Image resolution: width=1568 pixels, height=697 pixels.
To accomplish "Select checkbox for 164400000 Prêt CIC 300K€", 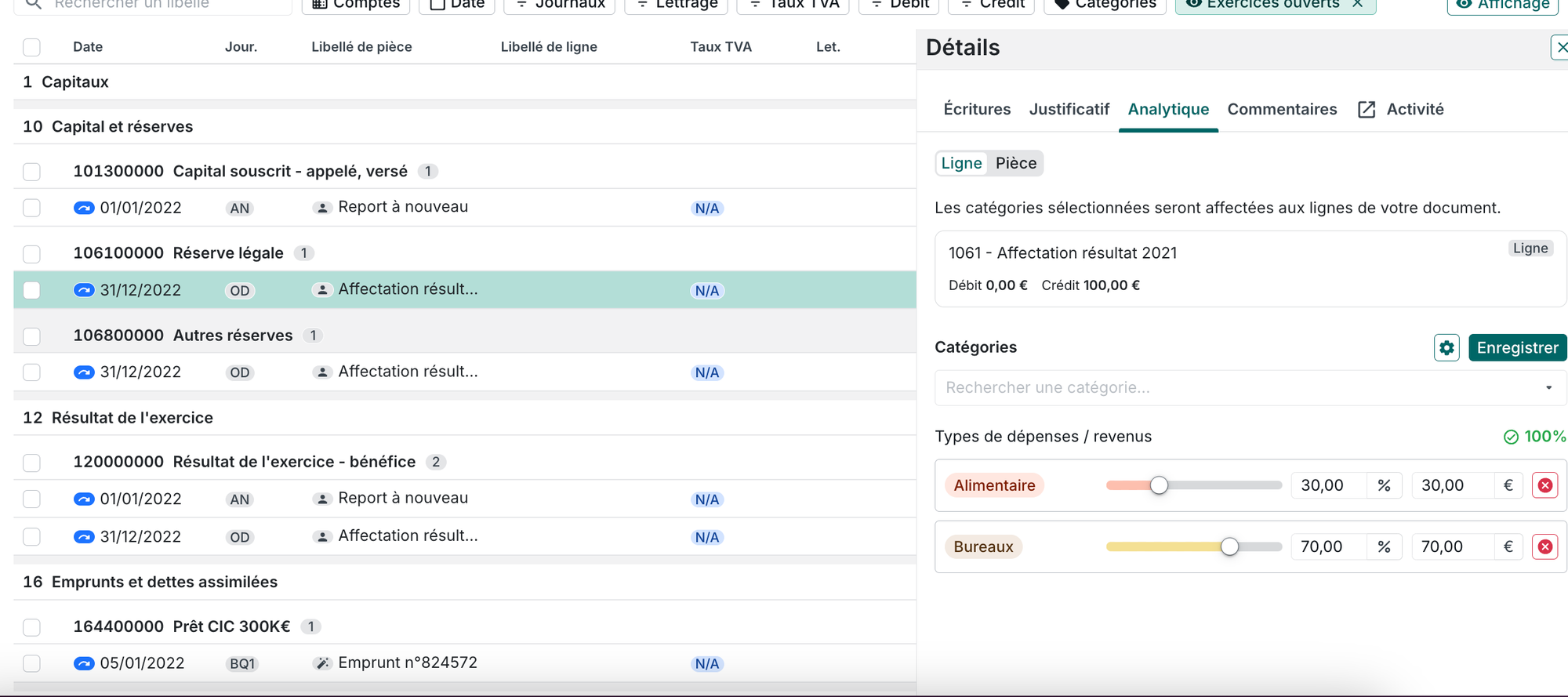I will 31,627.
